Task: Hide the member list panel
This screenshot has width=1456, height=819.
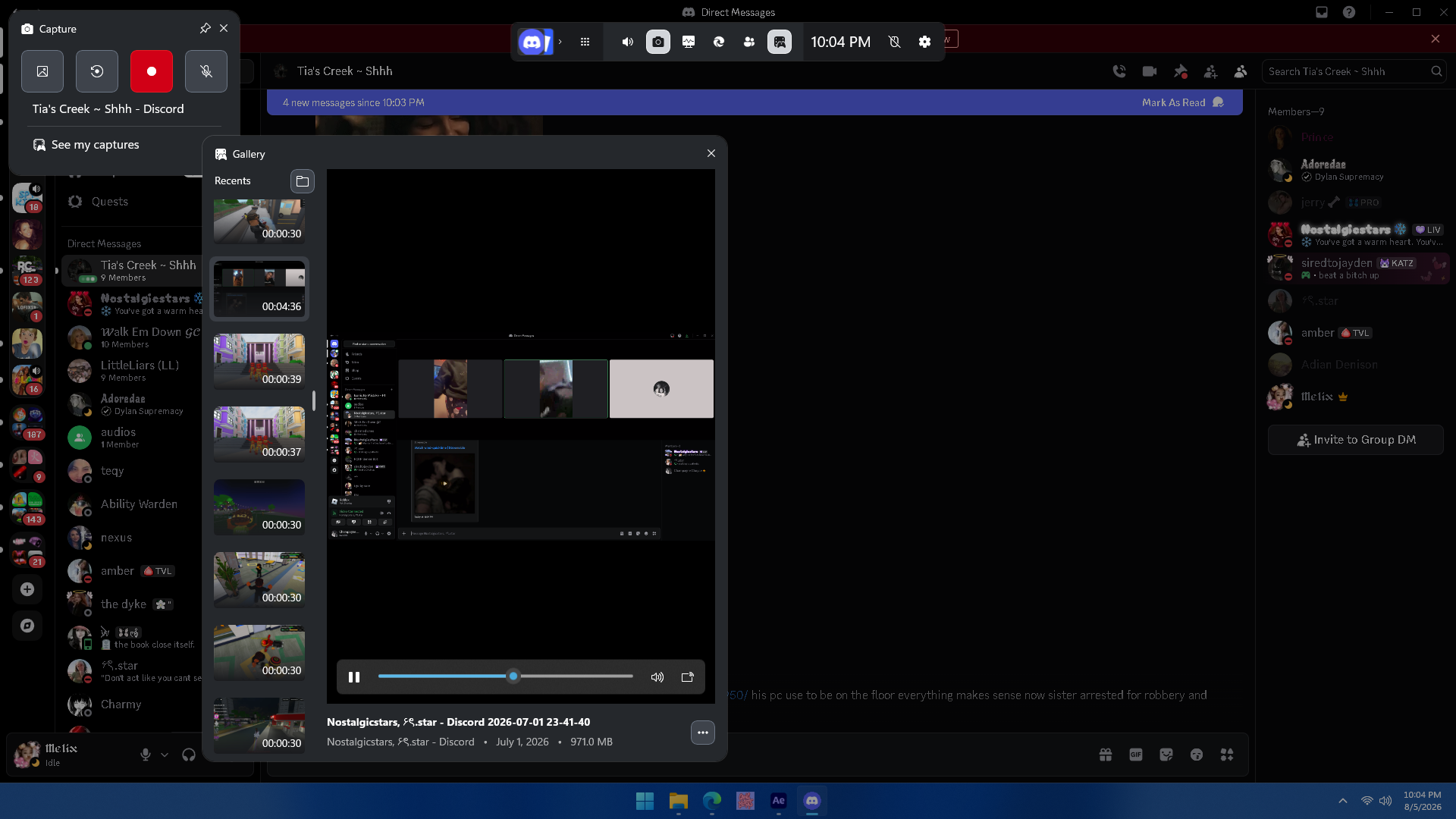Action: [1241, 71]
